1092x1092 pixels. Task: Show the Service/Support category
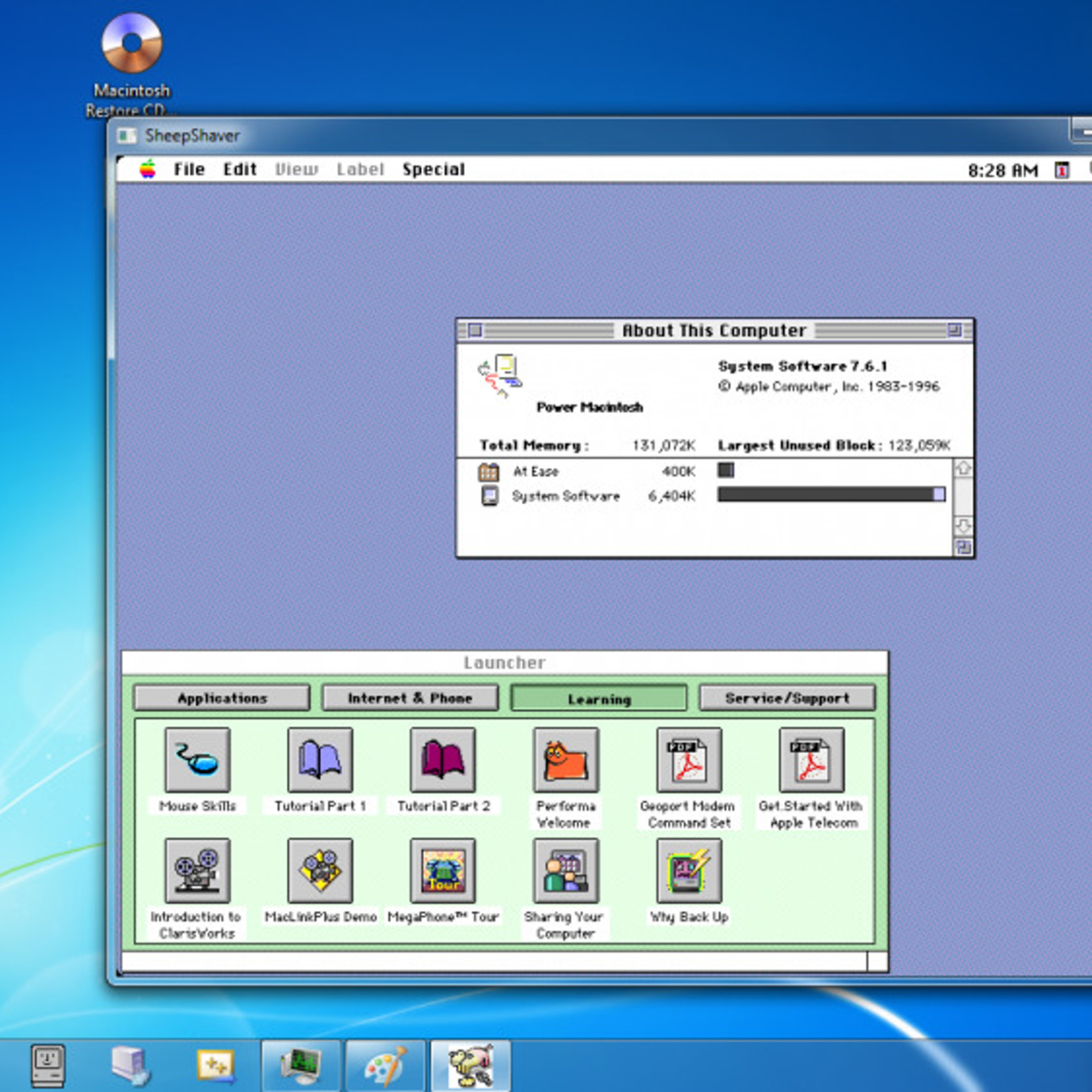click(787, 698)
